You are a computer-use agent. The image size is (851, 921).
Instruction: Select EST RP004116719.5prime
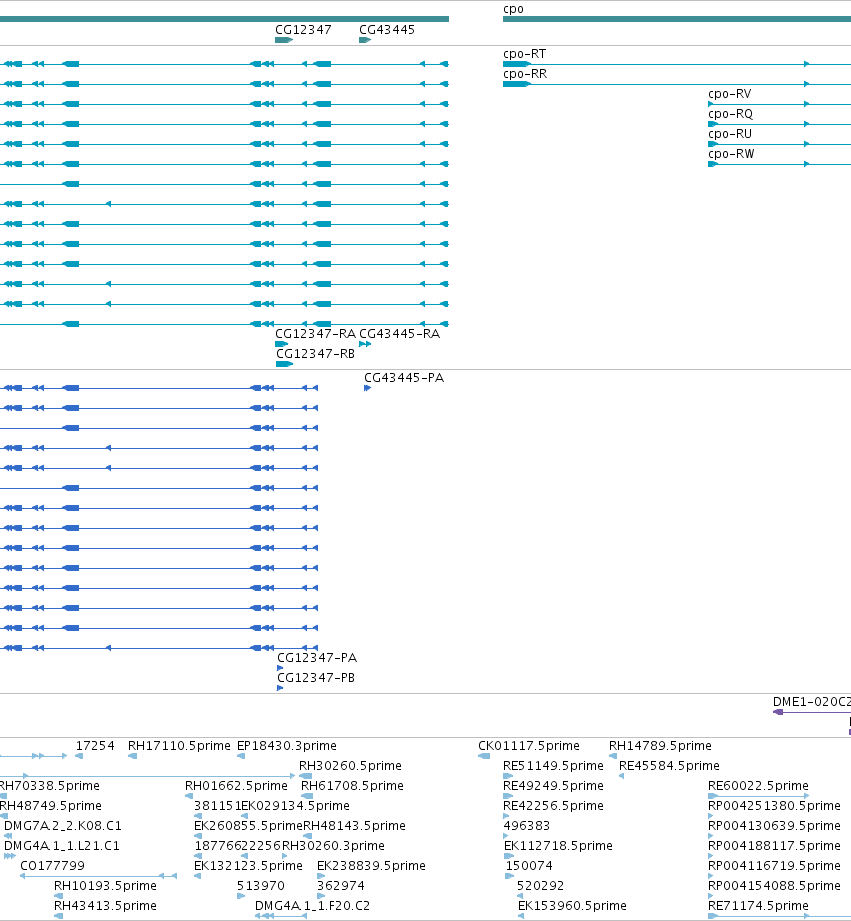[x=774, y=866]
